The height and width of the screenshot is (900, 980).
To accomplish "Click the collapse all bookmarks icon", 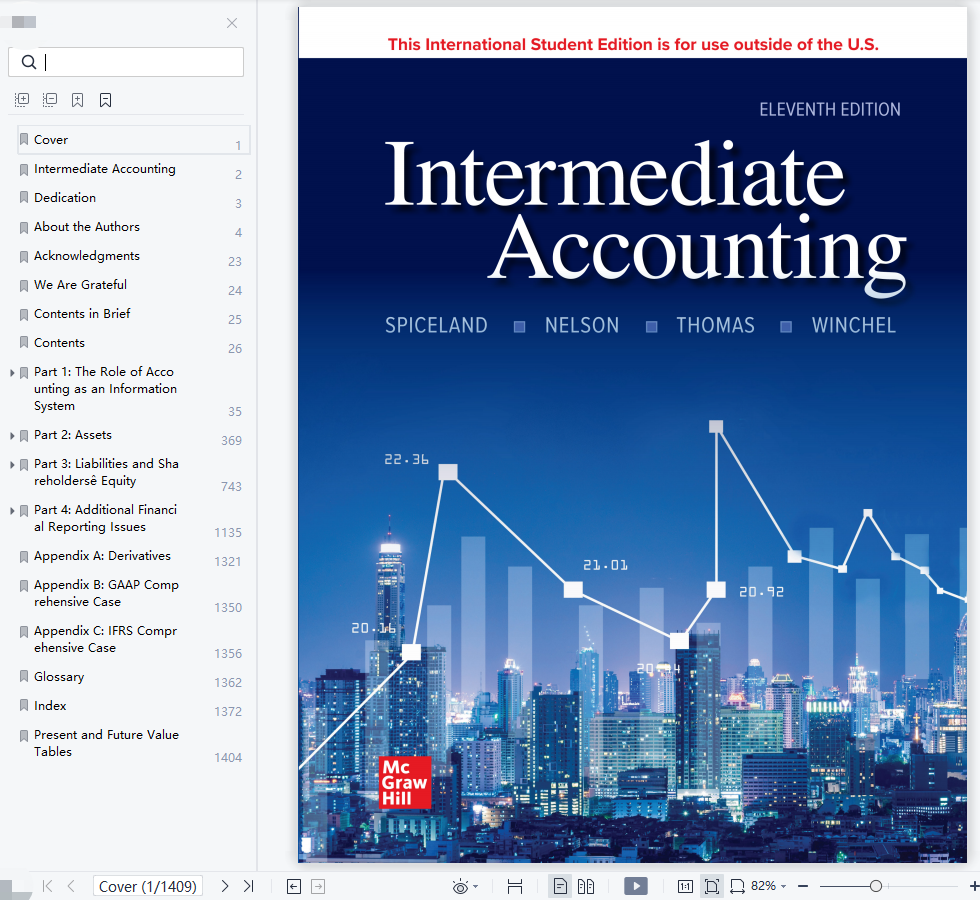I will click(49, 100).
